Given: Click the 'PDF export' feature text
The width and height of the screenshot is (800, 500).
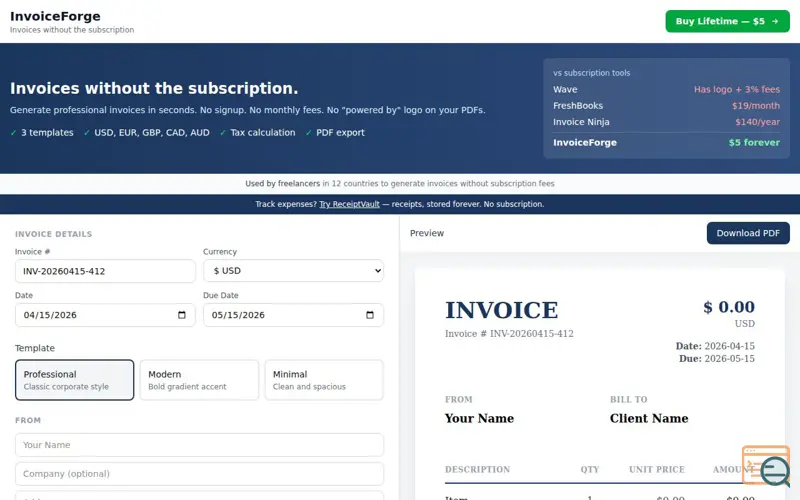Looking at the screenshot, I should pos(340,133).
